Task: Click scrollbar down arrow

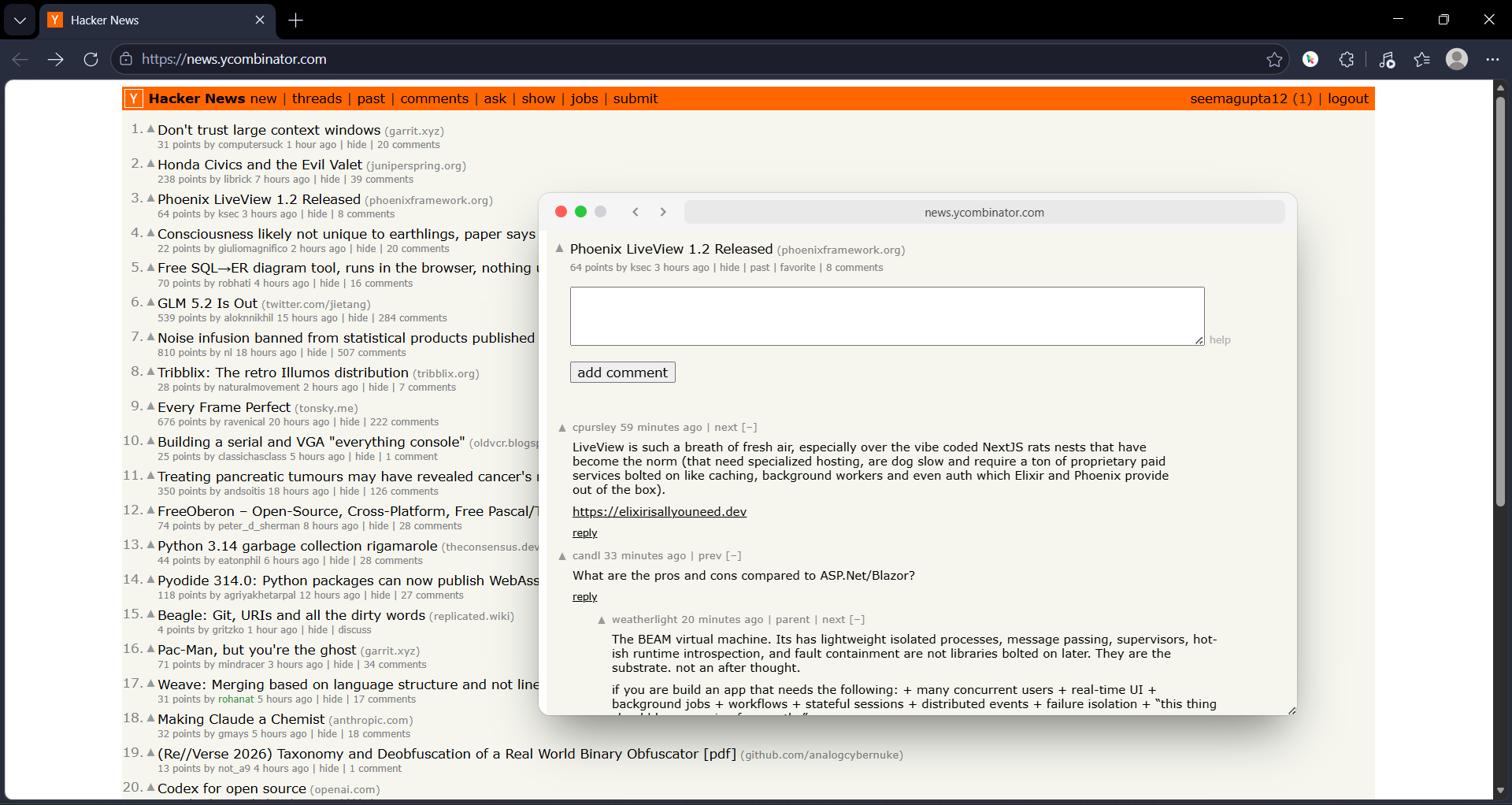Action: click(x=1500, y=790)
